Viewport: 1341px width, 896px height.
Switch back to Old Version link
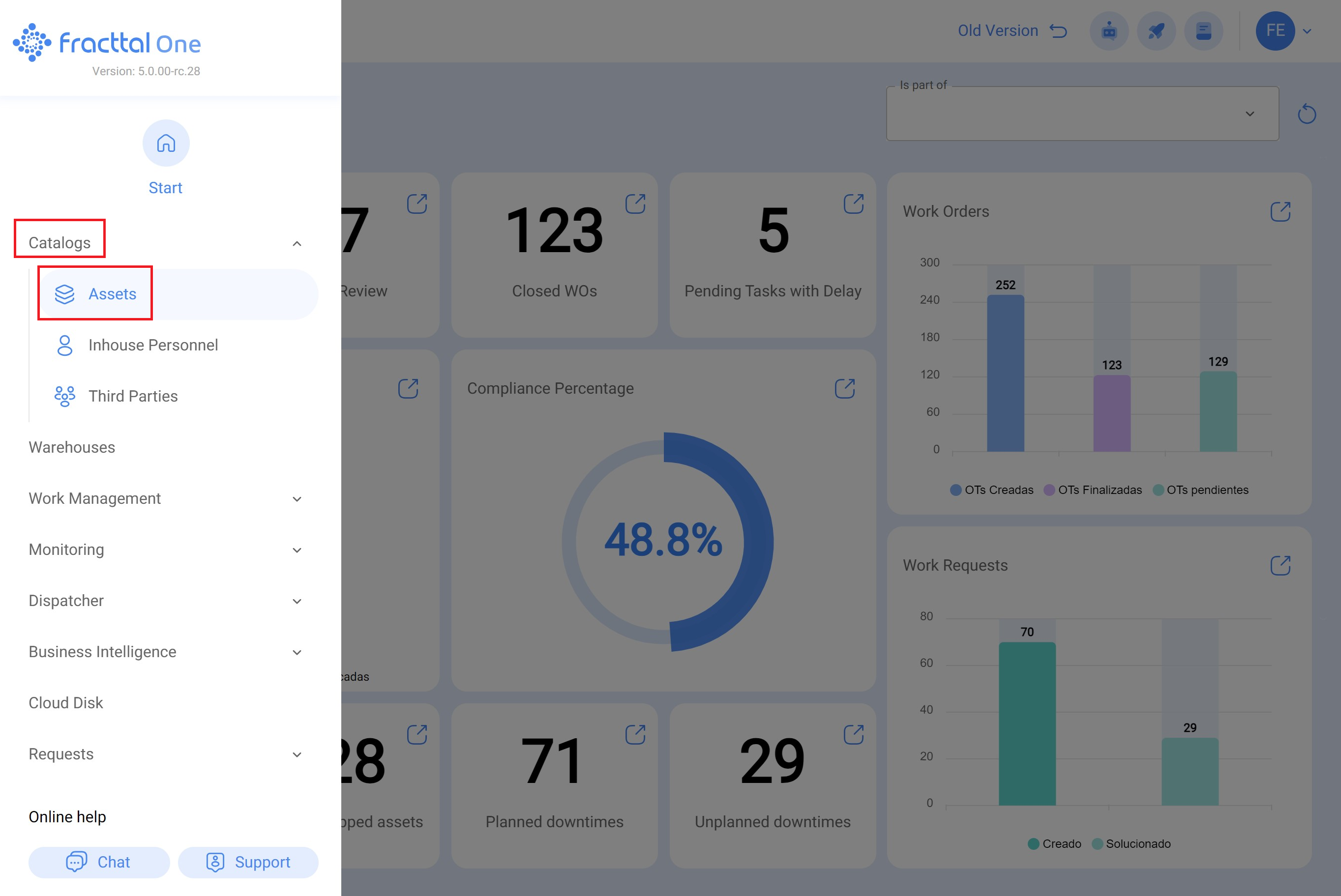pyautogui.click(x=1013, y=31)
